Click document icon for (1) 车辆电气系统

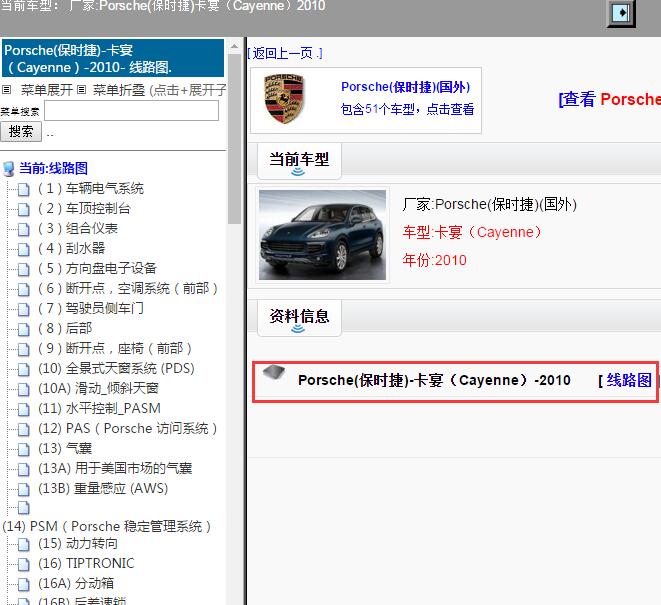[x=24, y=189]
